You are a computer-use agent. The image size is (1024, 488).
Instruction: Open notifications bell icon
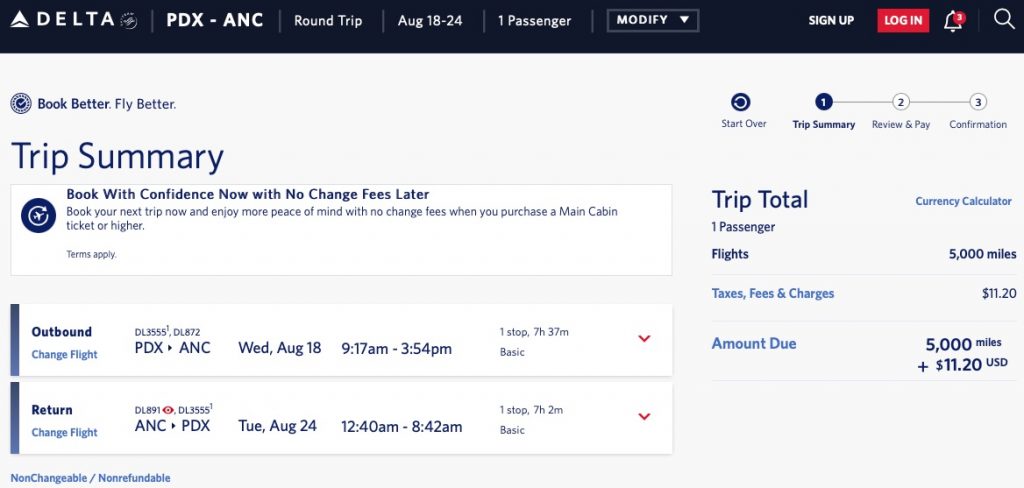tap(953, 21)
